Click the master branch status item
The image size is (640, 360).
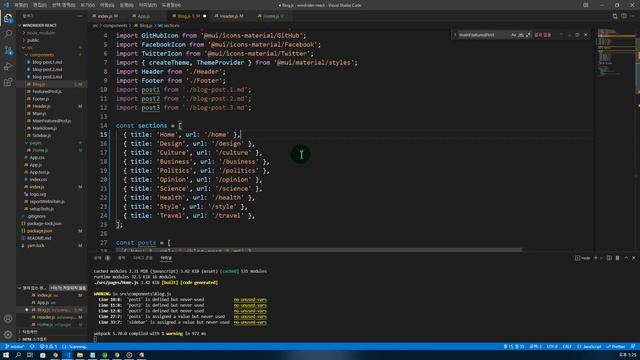tap(15, 347)
